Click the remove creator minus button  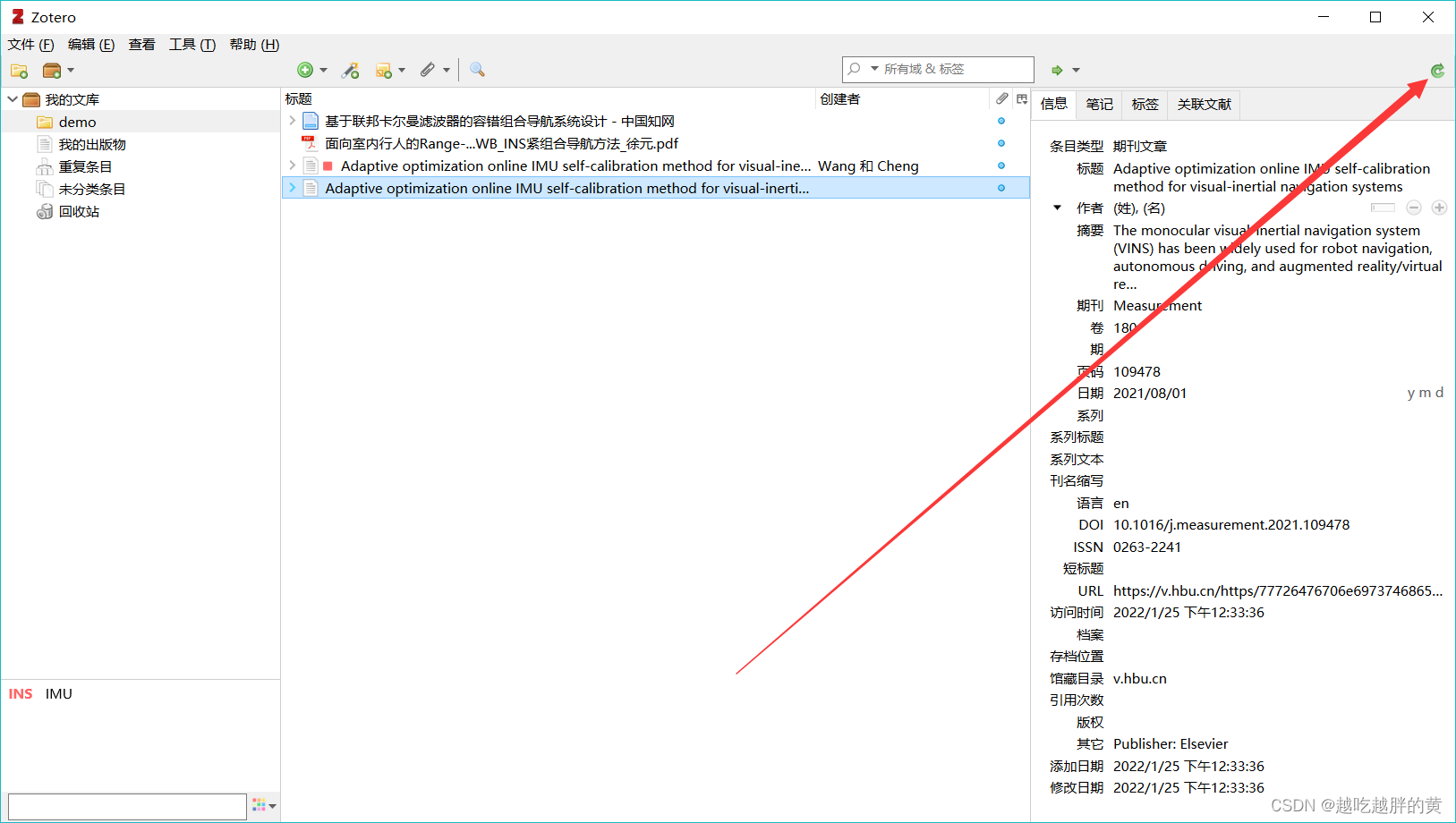[1414, 208]
